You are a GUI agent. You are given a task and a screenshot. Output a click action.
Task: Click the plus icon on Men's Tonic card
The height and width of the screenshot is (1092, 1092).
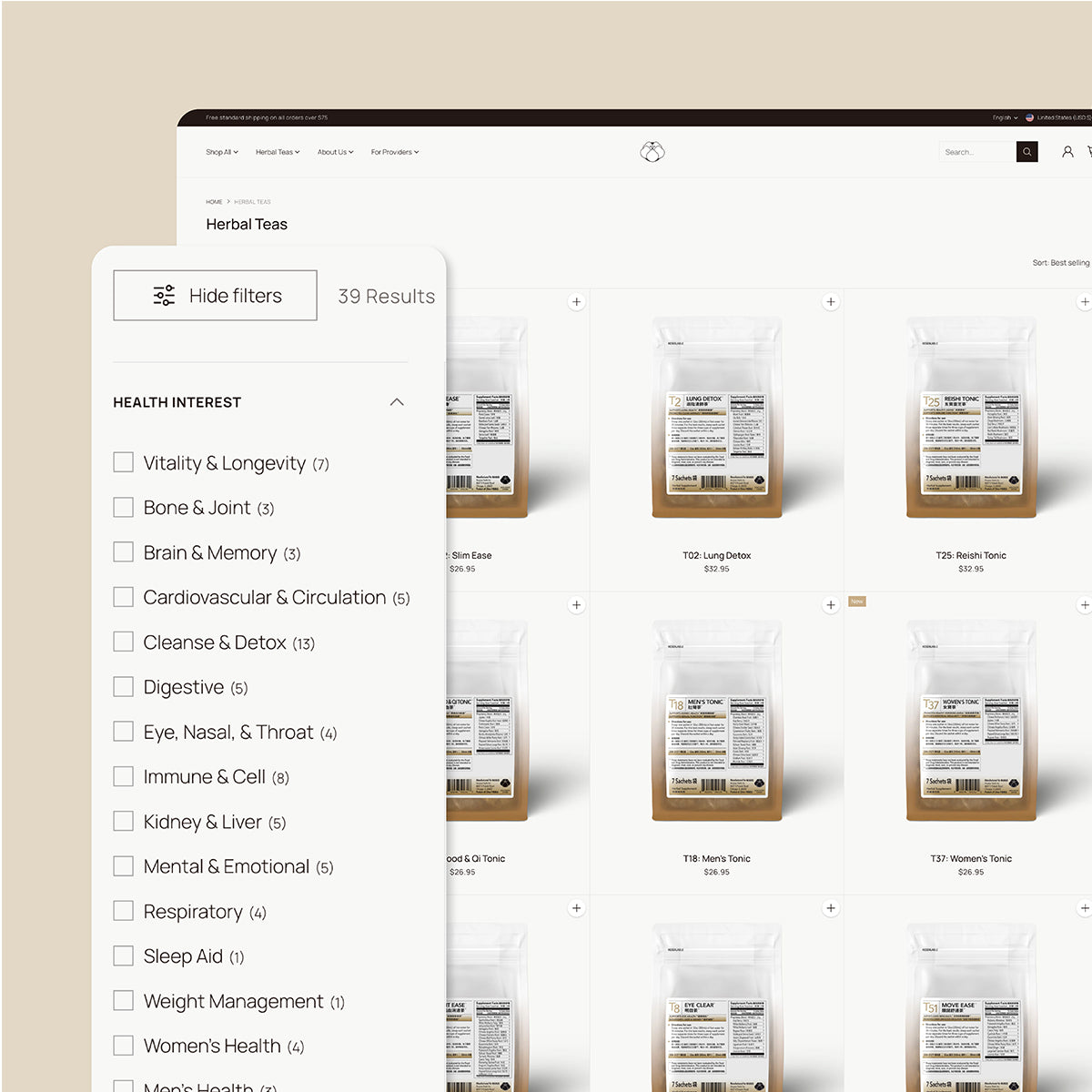click(x=830, y=605)
